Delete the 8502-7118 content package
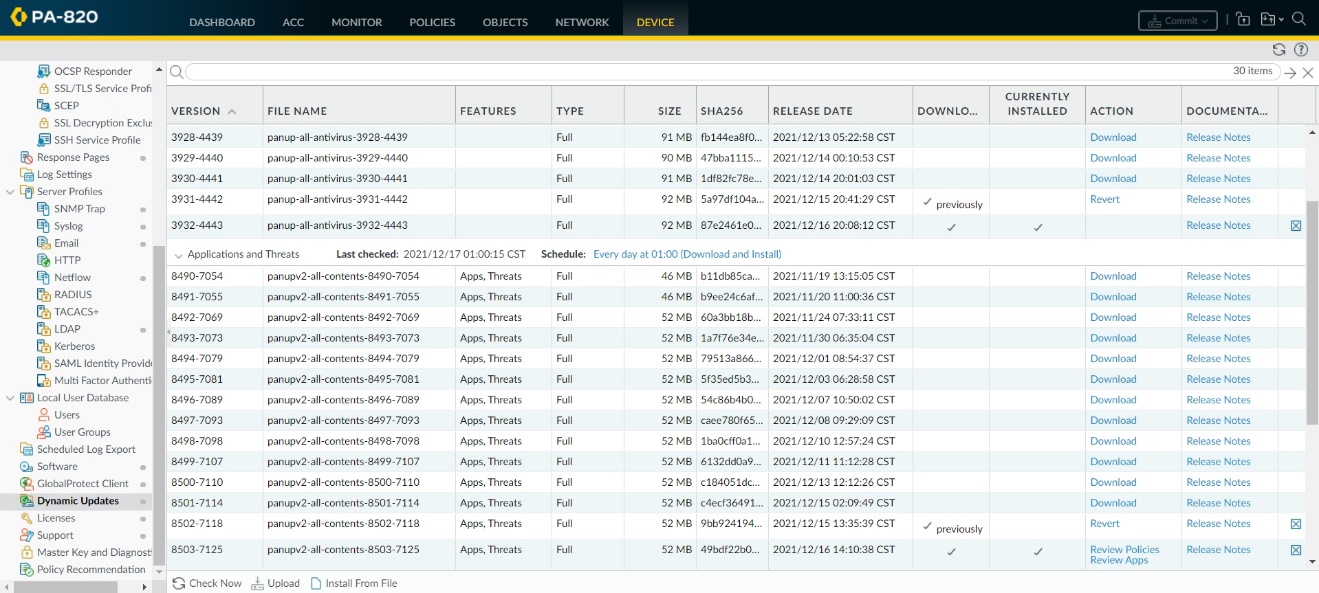 tap(1296, 524)
